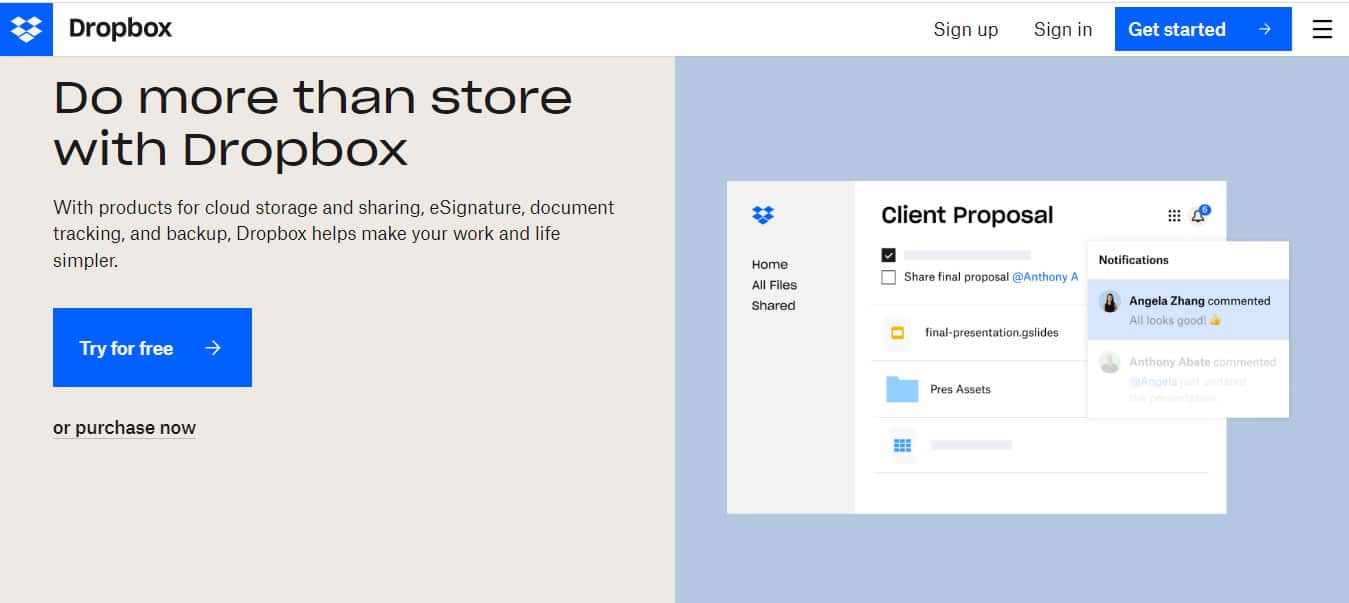Uncheck the checked task checkbox
The height and width of the screenshot is (603, 1349).
tap(888, 255)
